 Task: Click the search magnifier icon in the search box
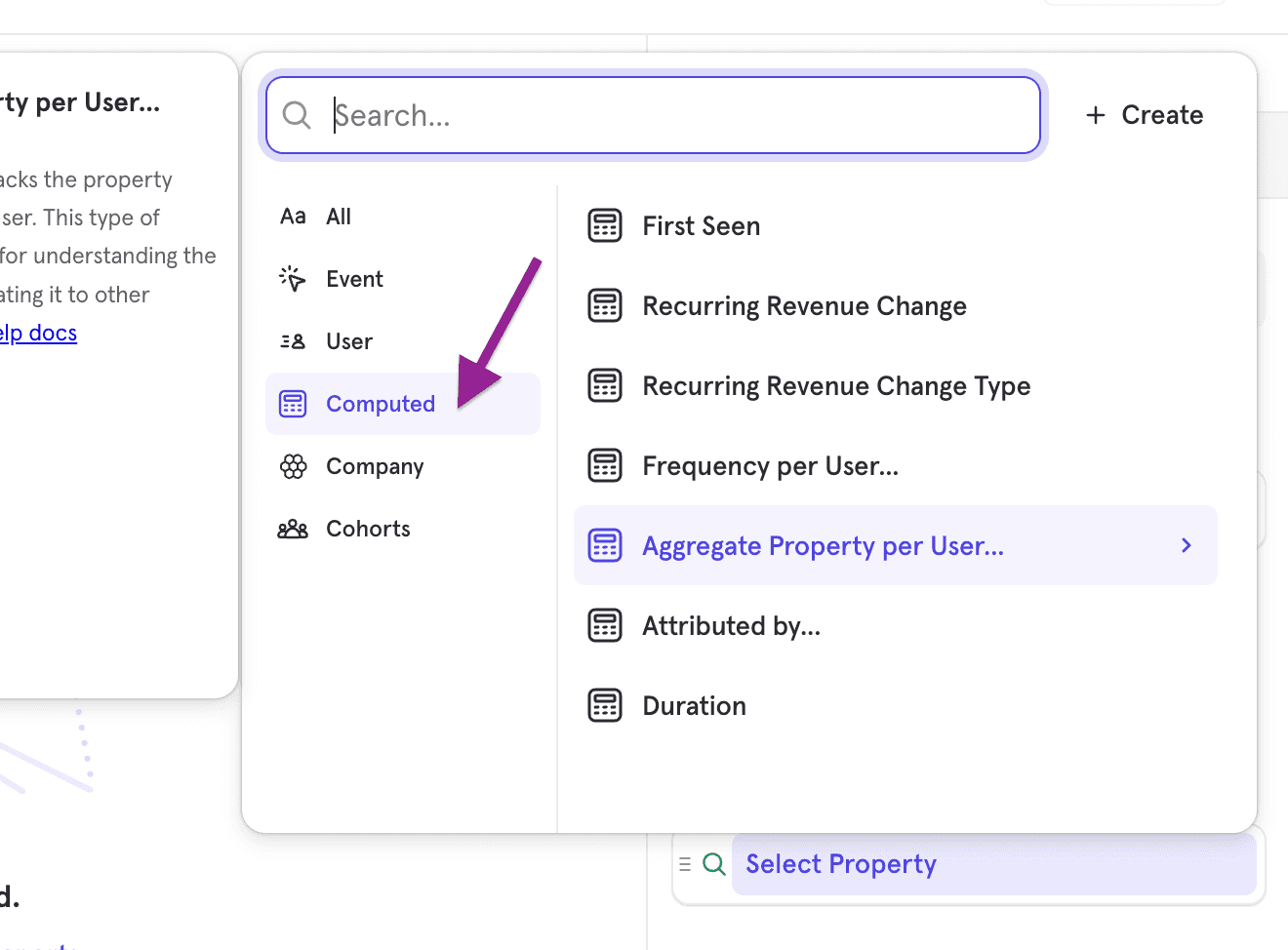tap(297, 115)
